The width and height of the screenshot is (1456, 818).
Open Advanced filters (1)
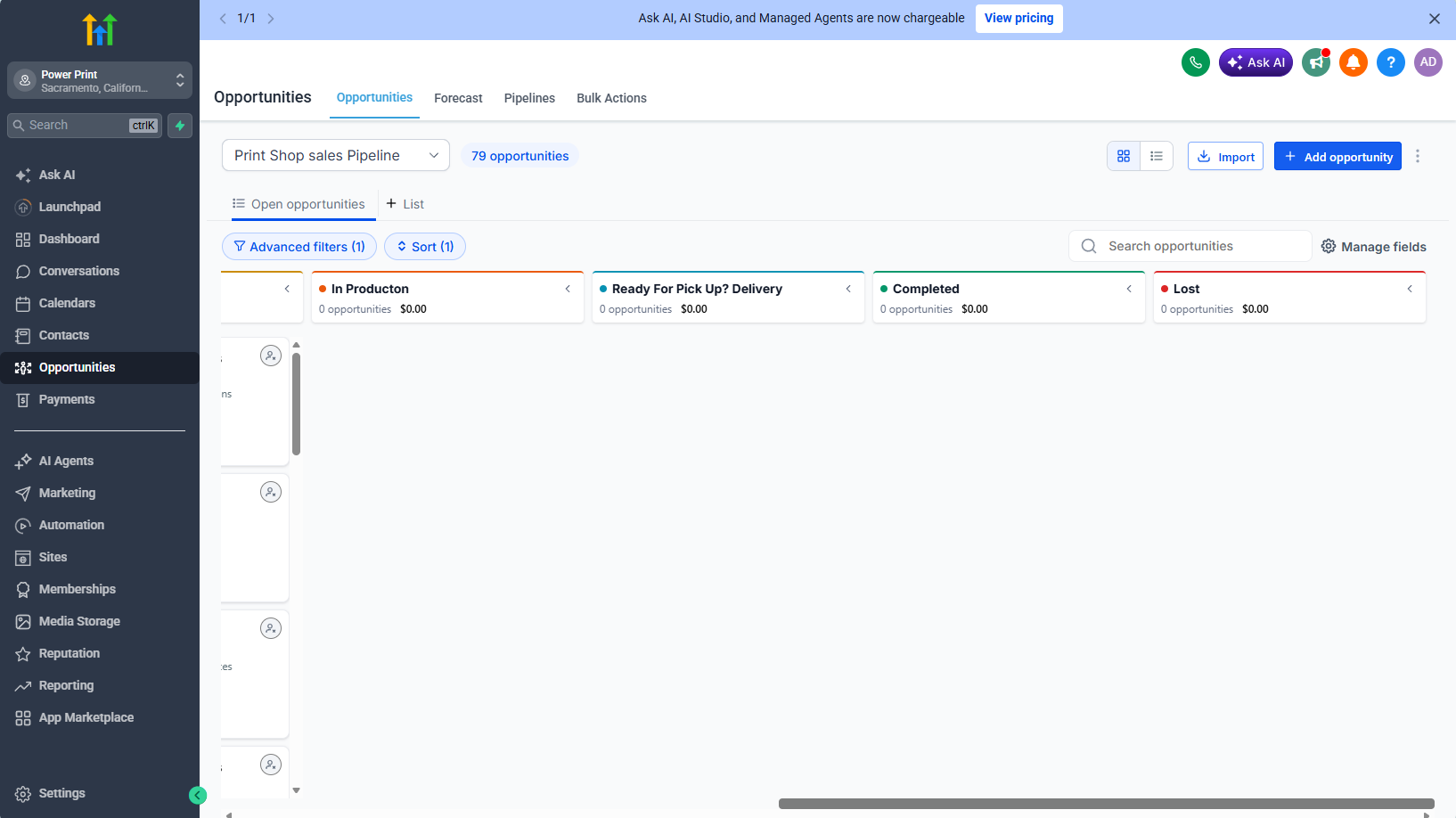click(299, 247)
